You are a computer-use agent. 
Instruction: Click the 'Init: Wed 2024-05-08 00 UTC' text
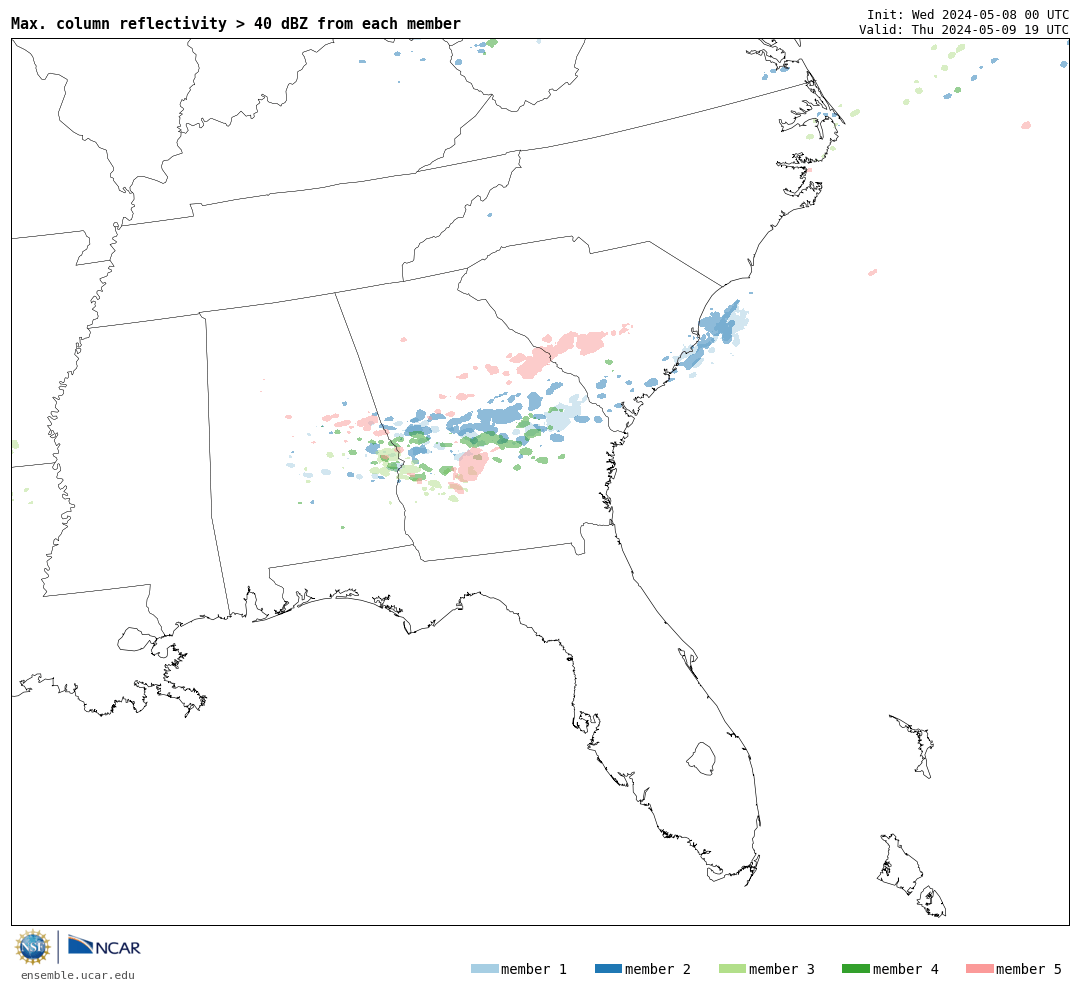[x=968, y=14]
